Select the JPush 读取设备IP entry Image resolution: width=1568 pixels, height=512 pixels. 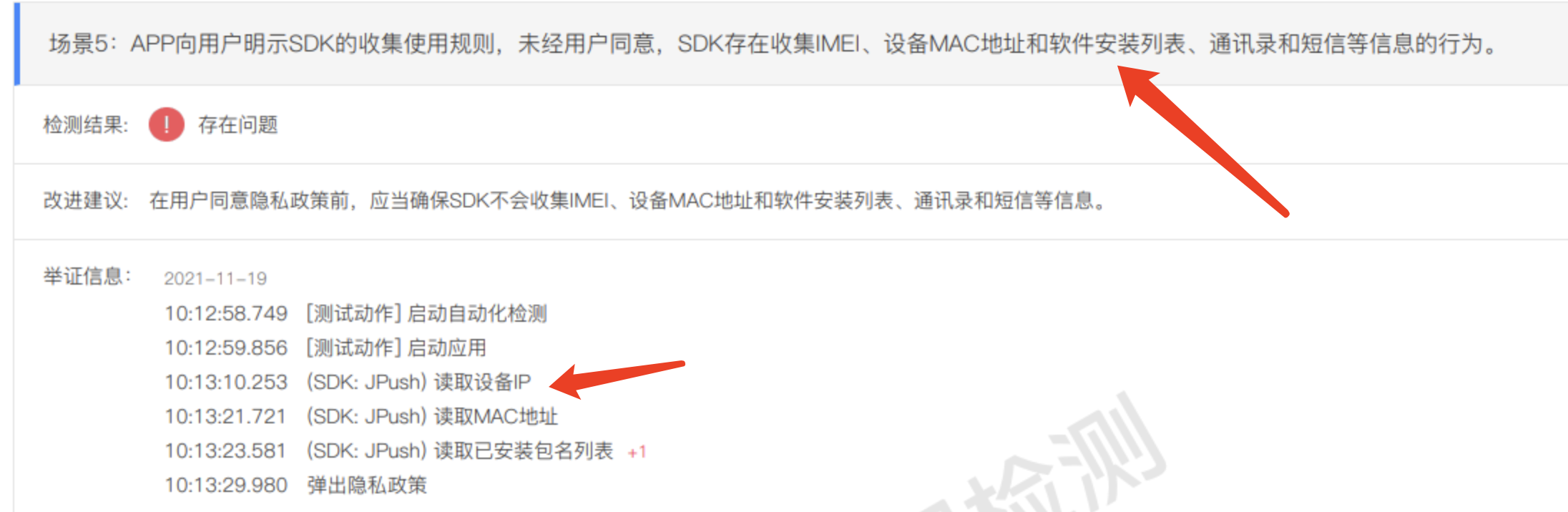tap(348, 382)
